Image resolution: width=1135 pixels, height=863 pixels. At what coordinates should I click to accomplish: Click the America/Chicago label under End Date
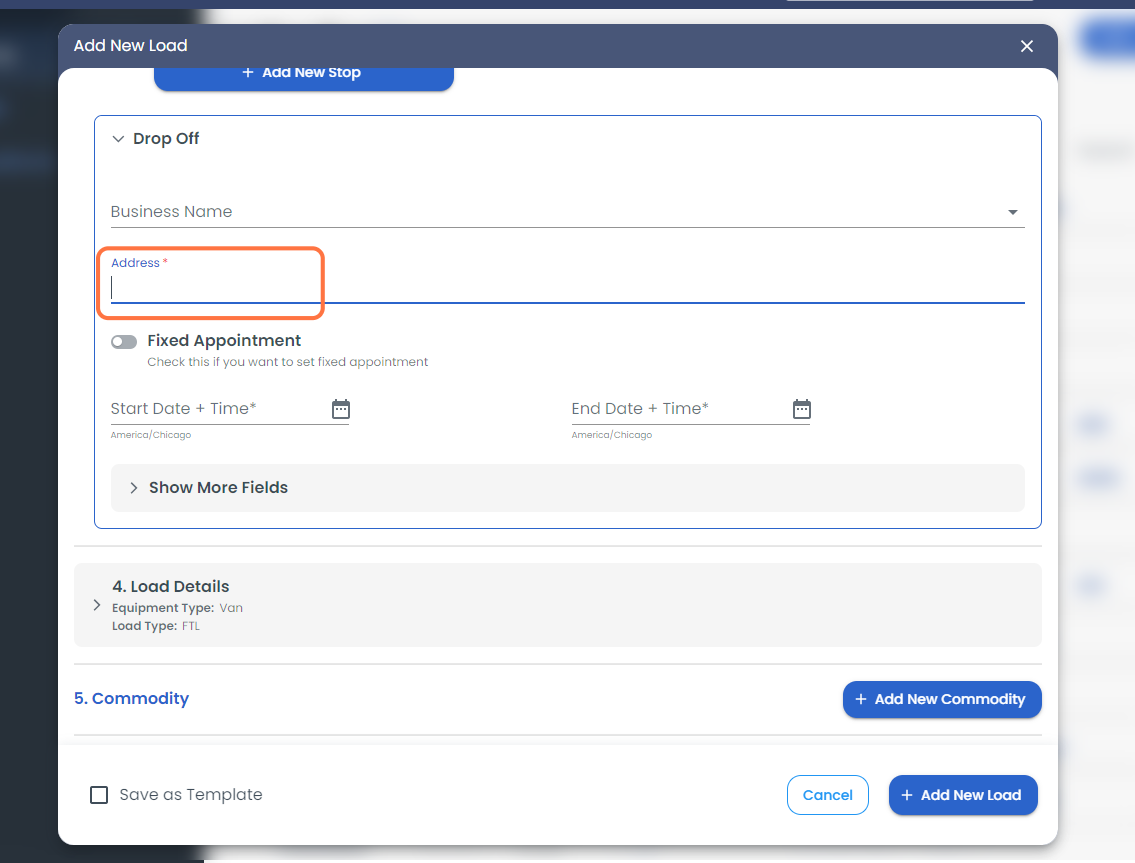click(x=612, y=435)
